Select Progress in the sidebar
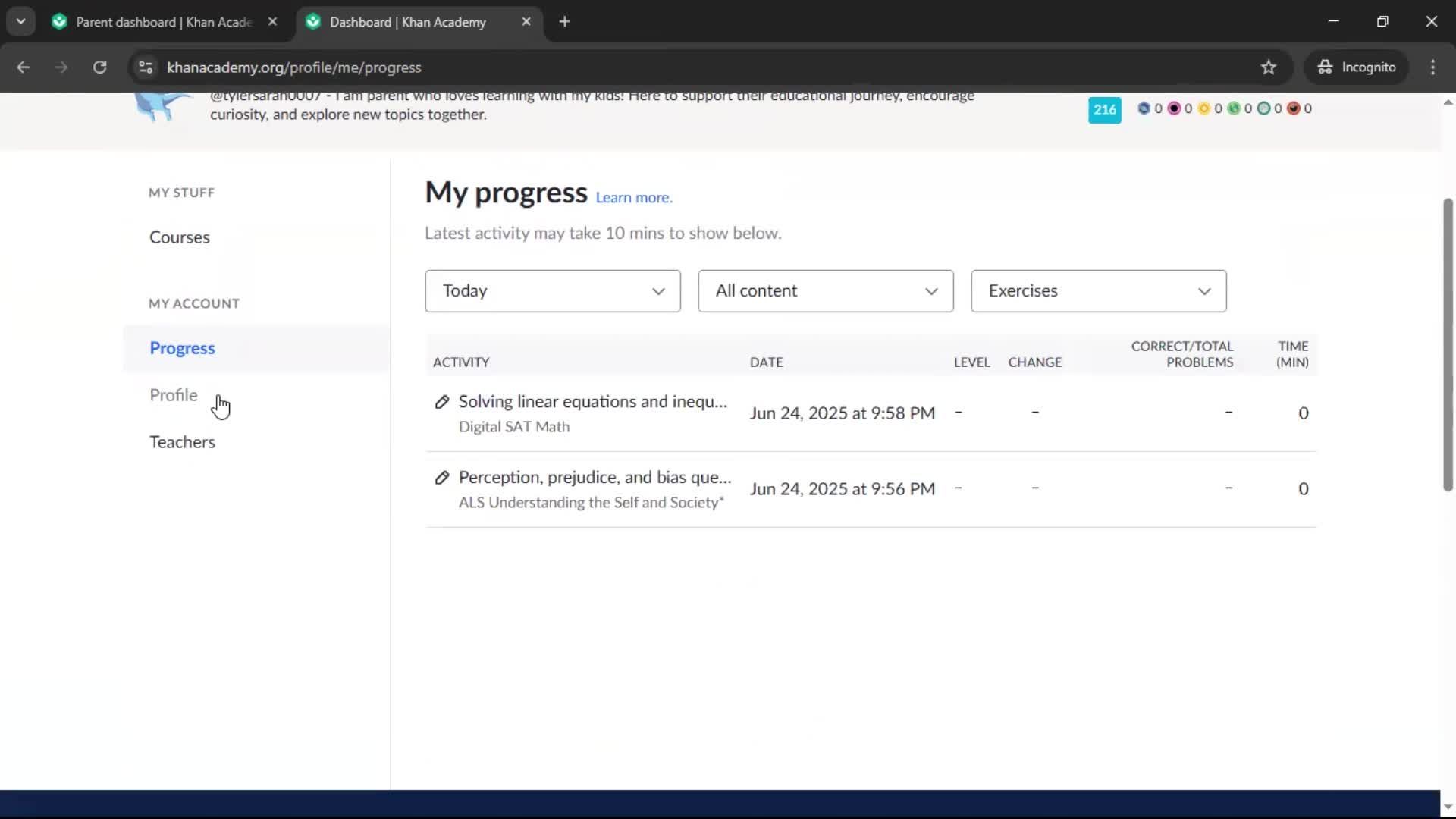Image resolution: width=1456 pixels, height=819 pixels. [x=182, y=348]
